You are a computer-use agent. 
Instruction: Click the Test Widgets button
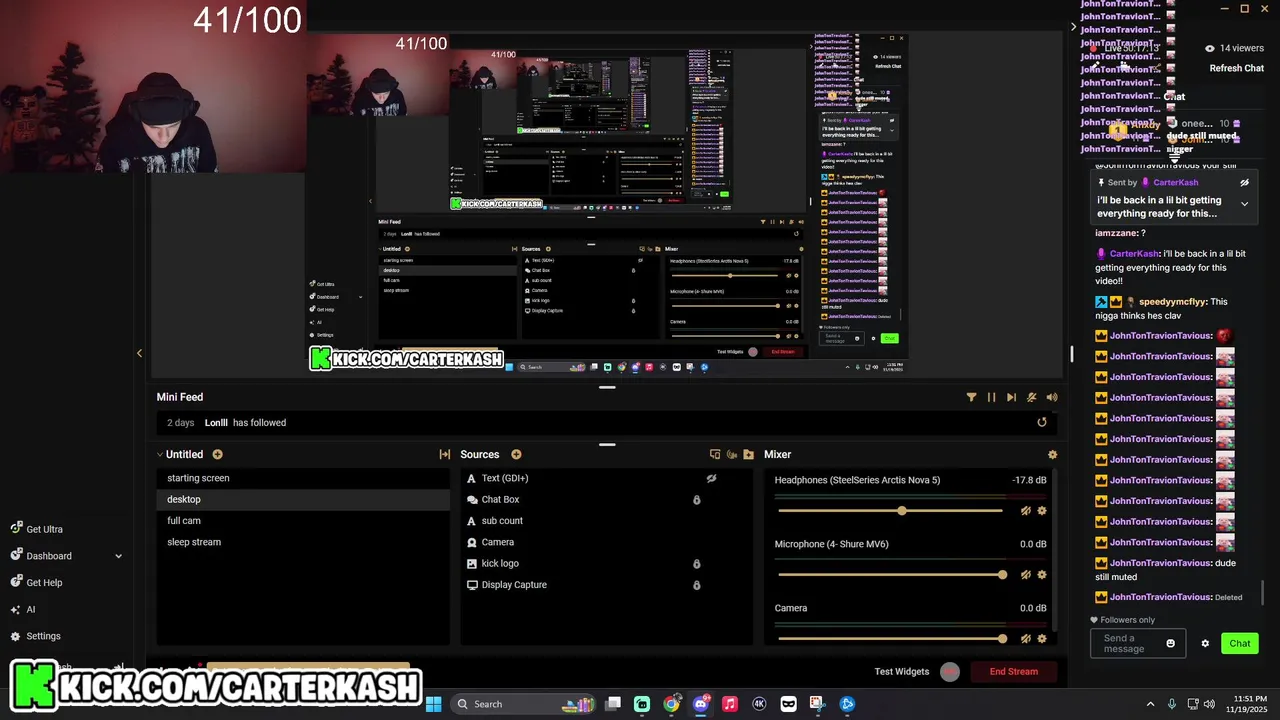coord(902,671)
